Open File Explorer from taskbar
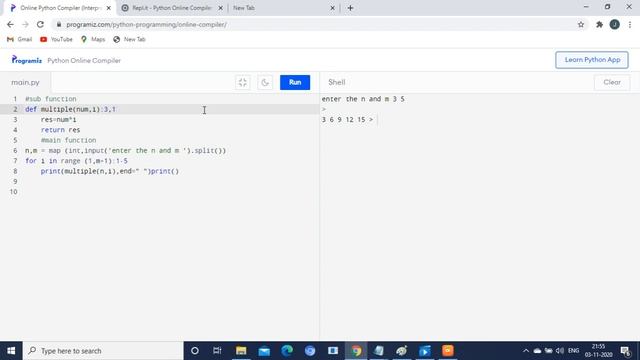640x360 pixels. [241, 351]
